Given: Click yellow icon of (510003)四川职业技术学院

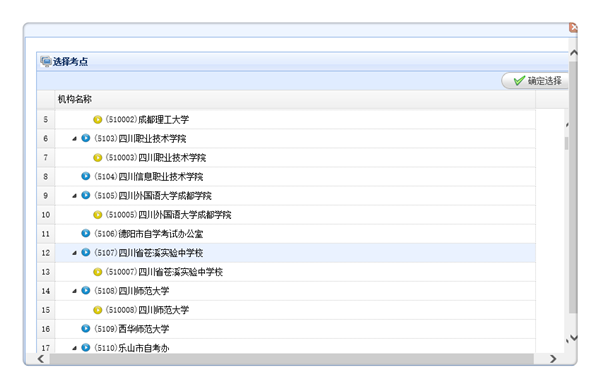Looking at the screenshot, I should (x=98, y=158).
